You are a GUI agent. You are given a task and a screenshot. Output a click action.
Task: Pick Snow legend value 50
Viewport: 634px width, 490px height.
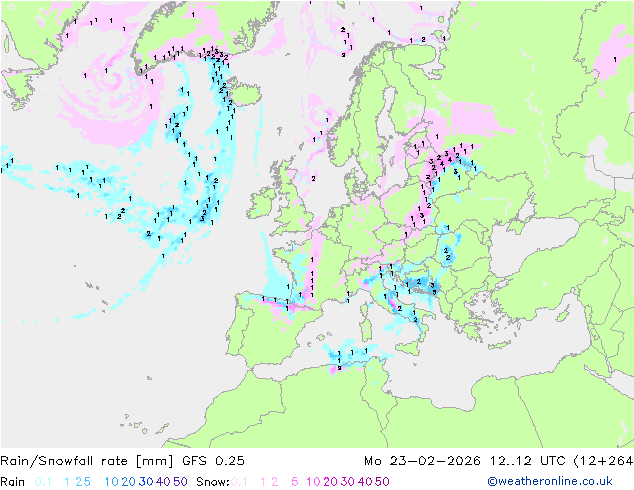[382, 482]
